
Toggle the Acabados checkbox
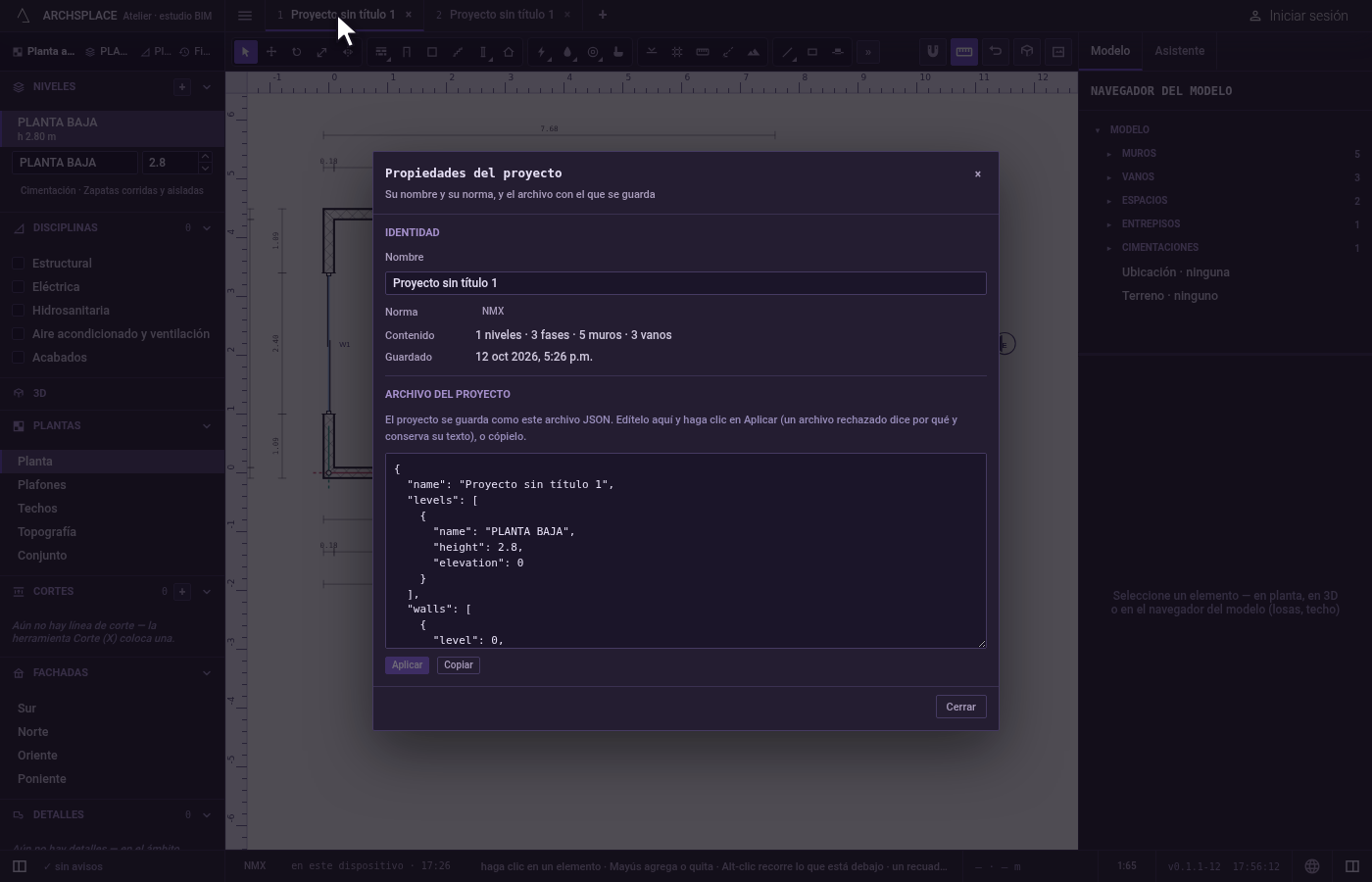[x=18, y=358]
